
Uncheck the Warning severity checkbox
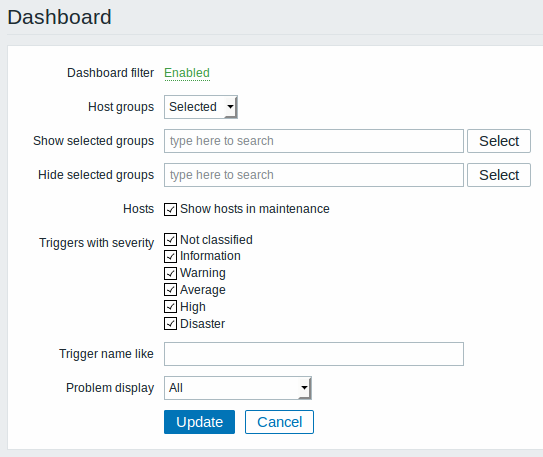(170, 273)
